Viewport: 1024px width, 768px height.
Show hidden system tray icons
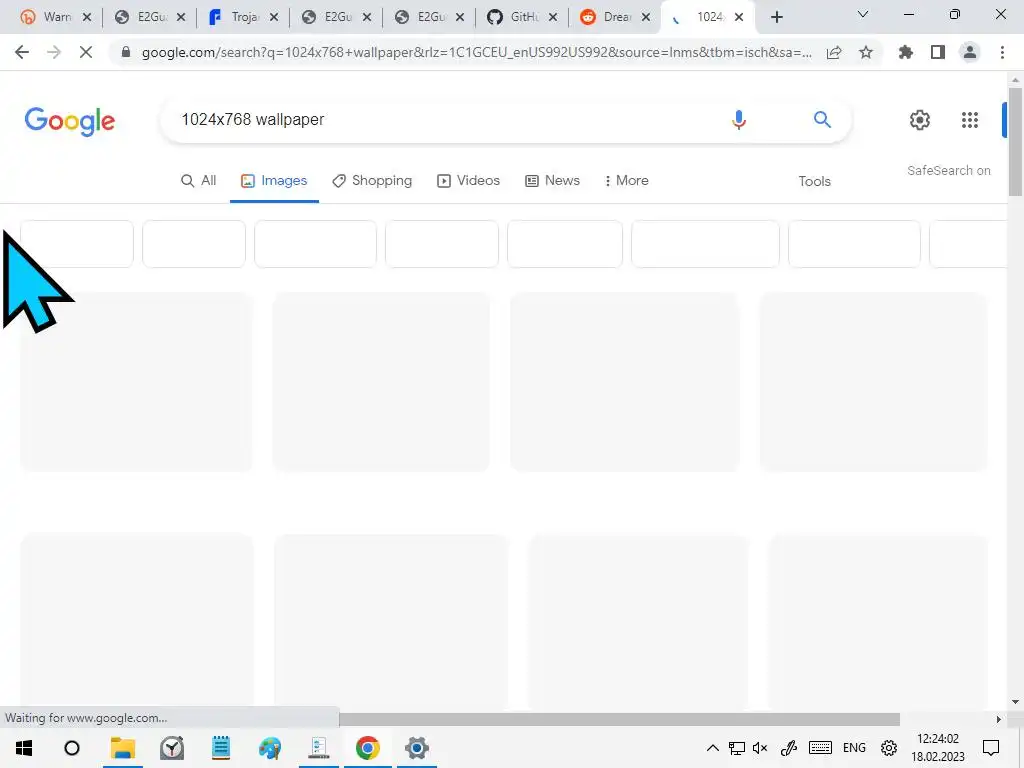click(712, 748)
